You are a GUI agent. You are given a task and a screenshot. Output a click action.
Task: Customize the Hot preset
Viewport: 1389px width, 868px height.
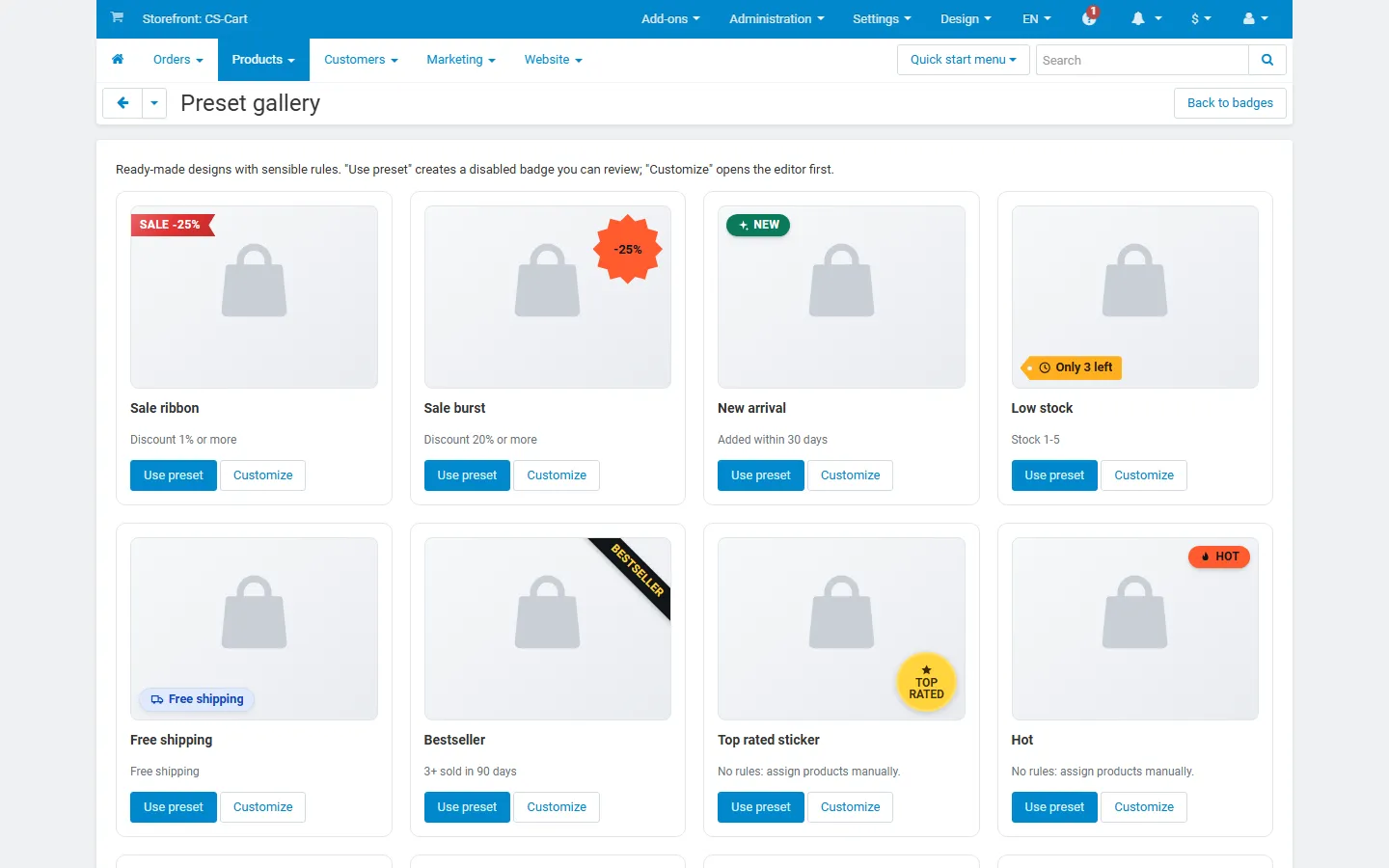point(1144,807)
